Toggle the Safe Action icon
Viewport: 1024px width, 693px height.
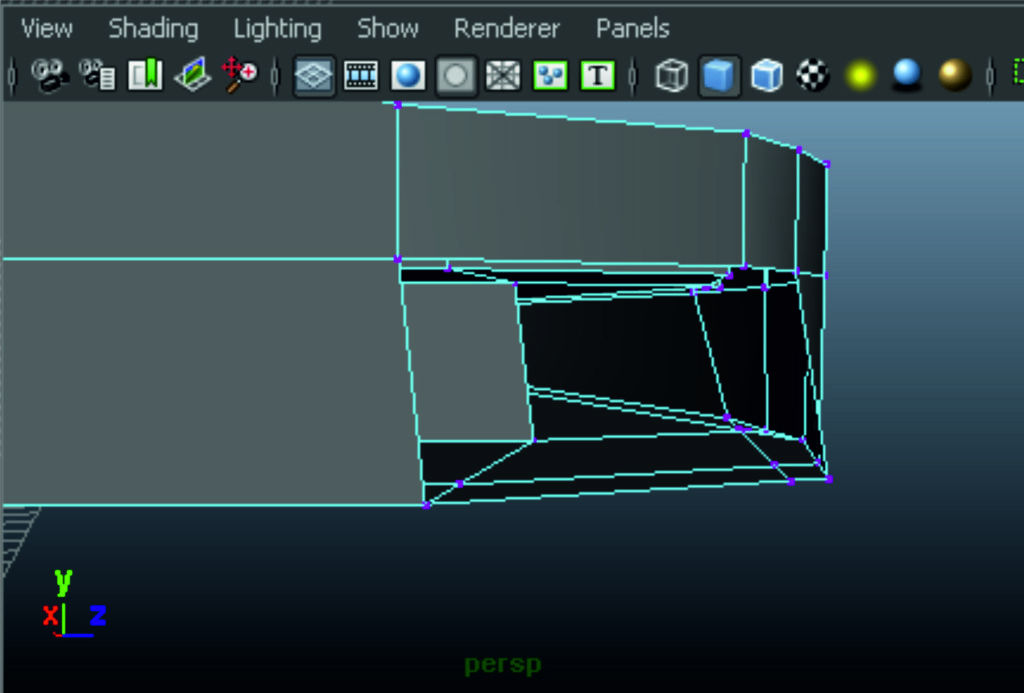point(551,76)
